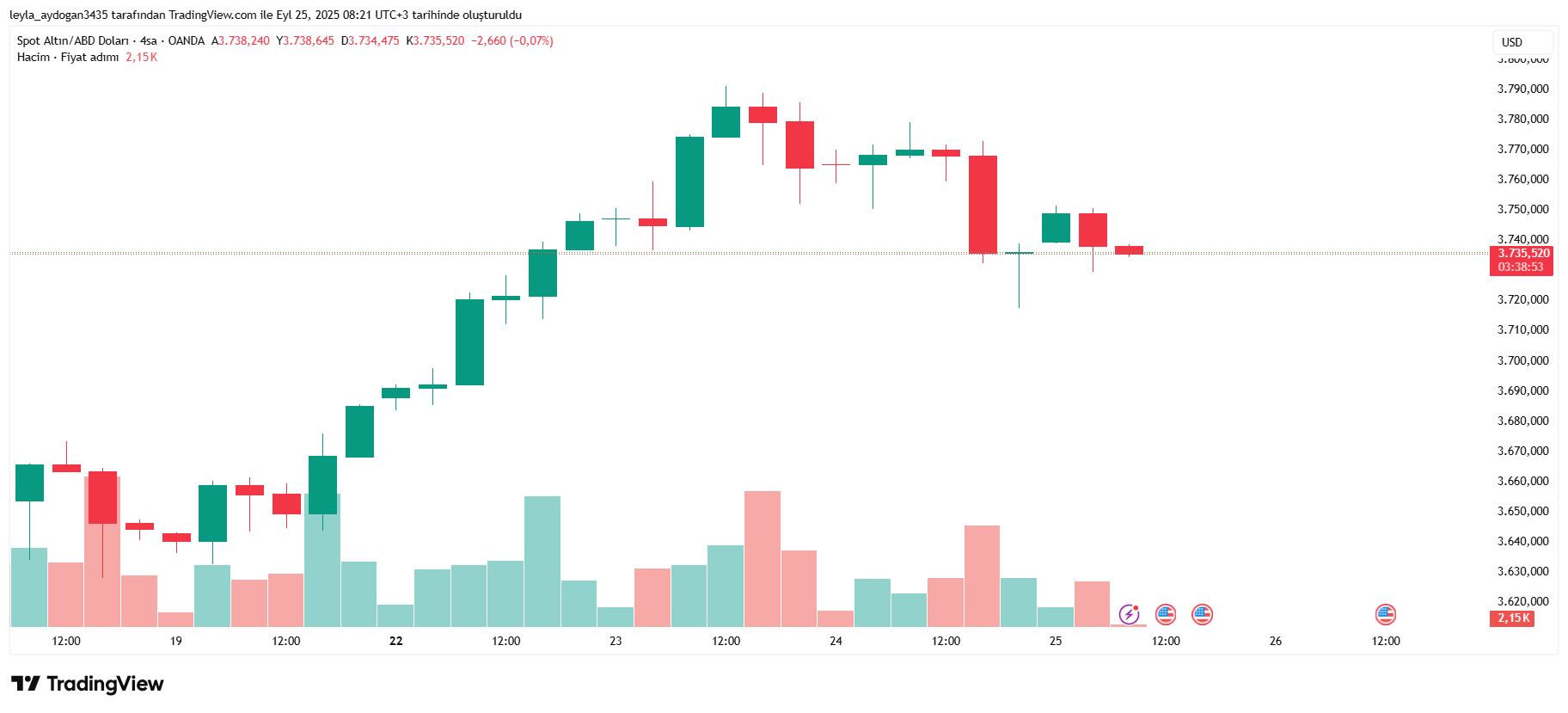Click the Spot Altın/ABD Doları symbol title
Screen dimensions: 1568x713
point(73,40)
